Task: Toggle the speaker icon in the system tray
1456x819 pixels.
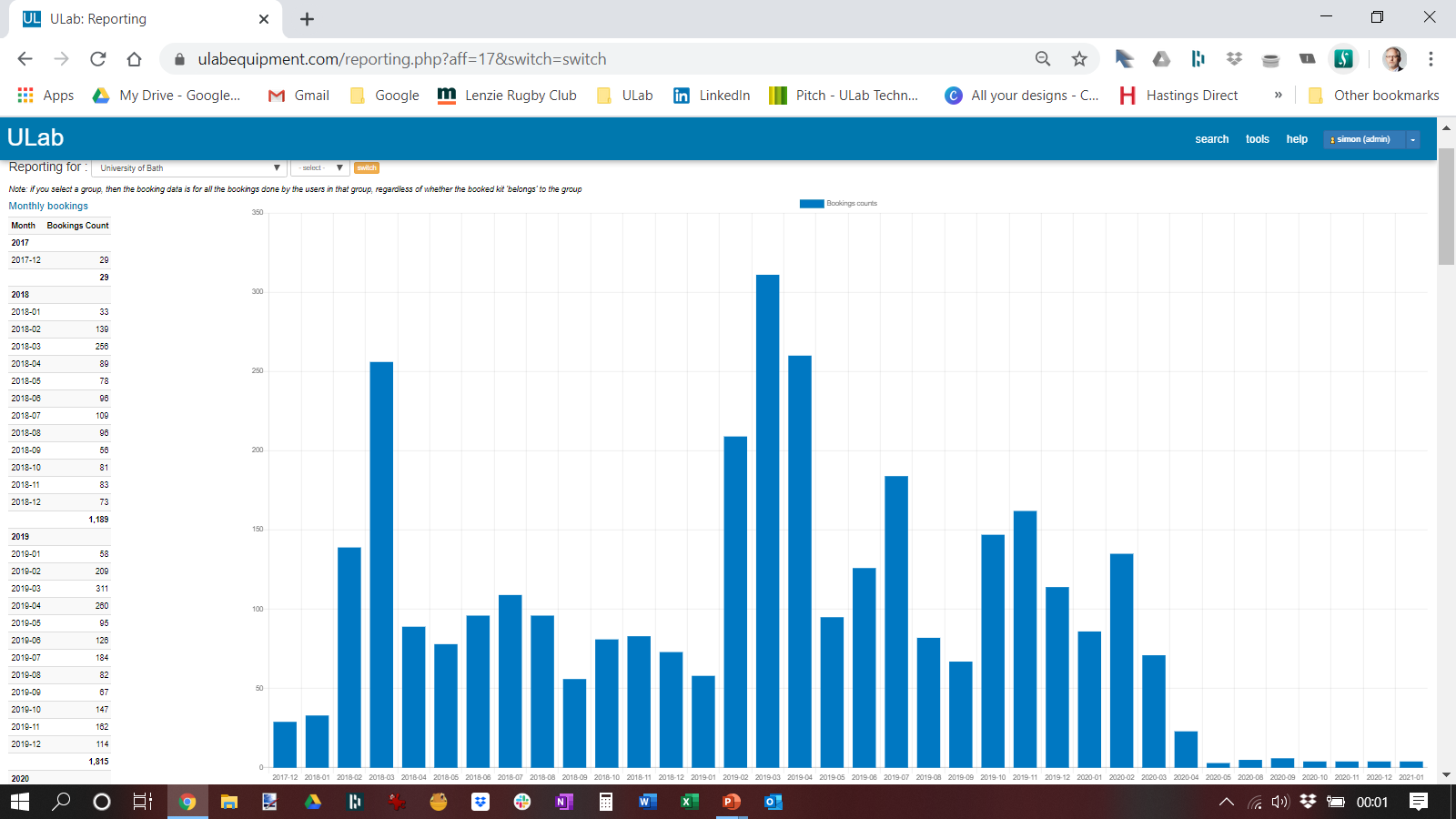Action: (x=1279, y=802)
